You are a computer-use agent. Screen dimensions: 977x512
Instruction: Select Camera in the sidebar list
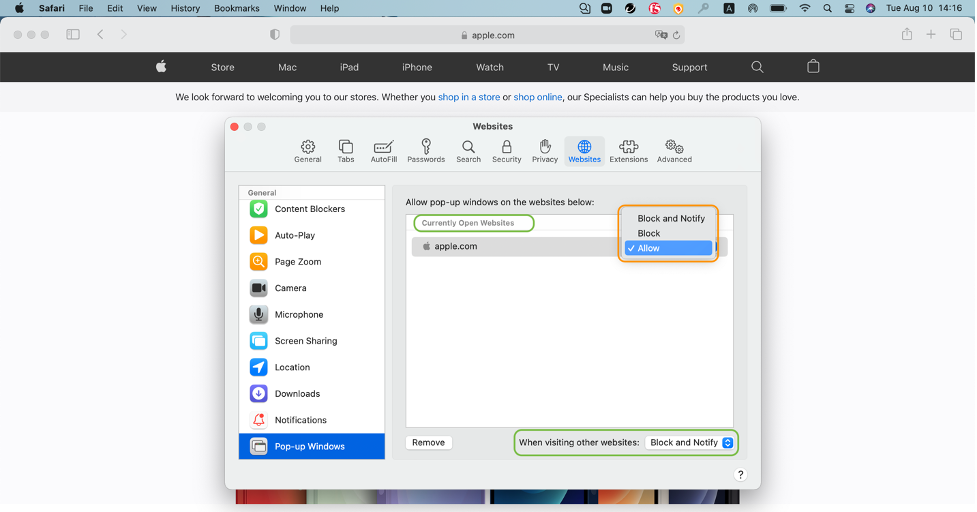[x=290, y=288]
